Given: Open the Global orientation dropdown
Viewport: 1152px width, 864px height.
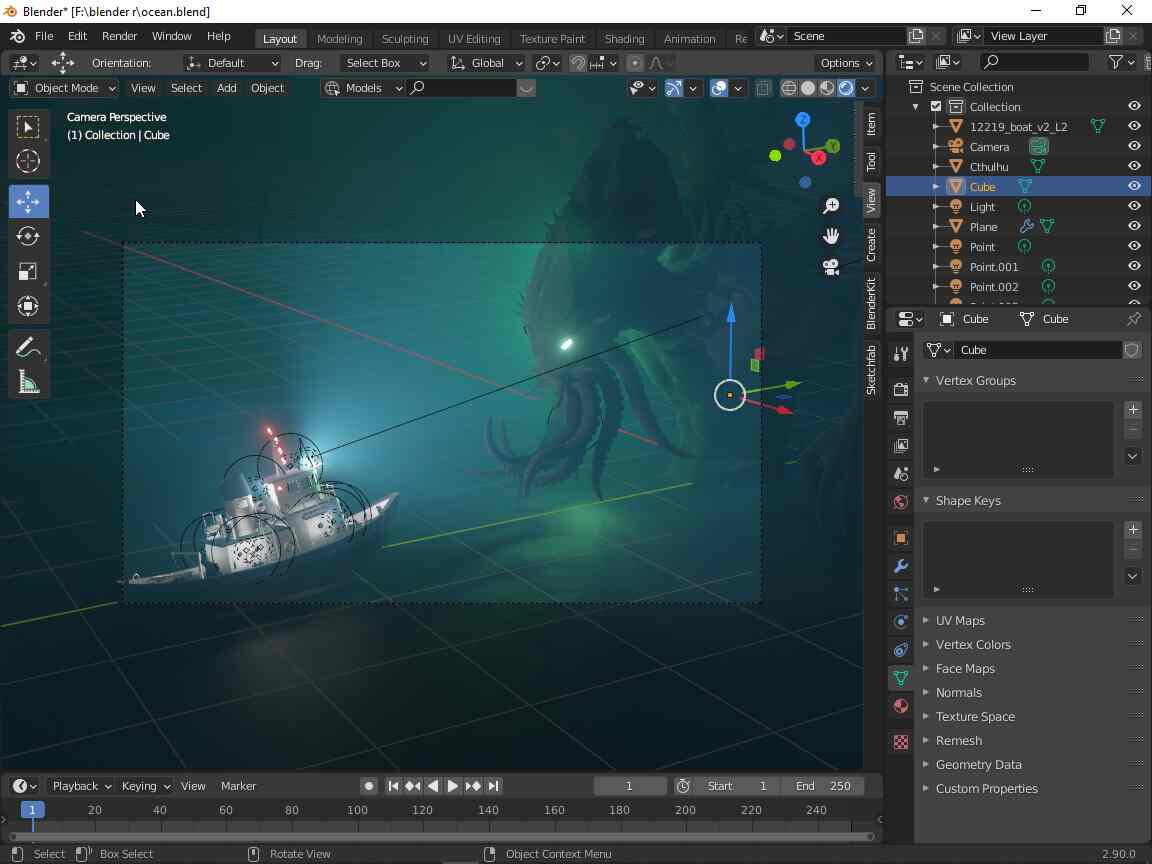Looking at the screenshot, I should (x=487, y=63).
